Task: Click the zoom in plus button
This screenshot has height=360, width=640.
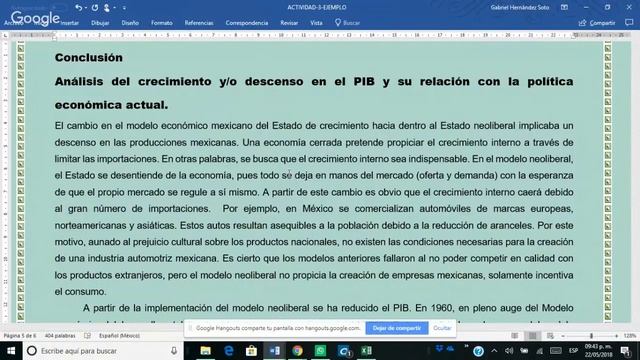Action: click(x=616, y=336)
